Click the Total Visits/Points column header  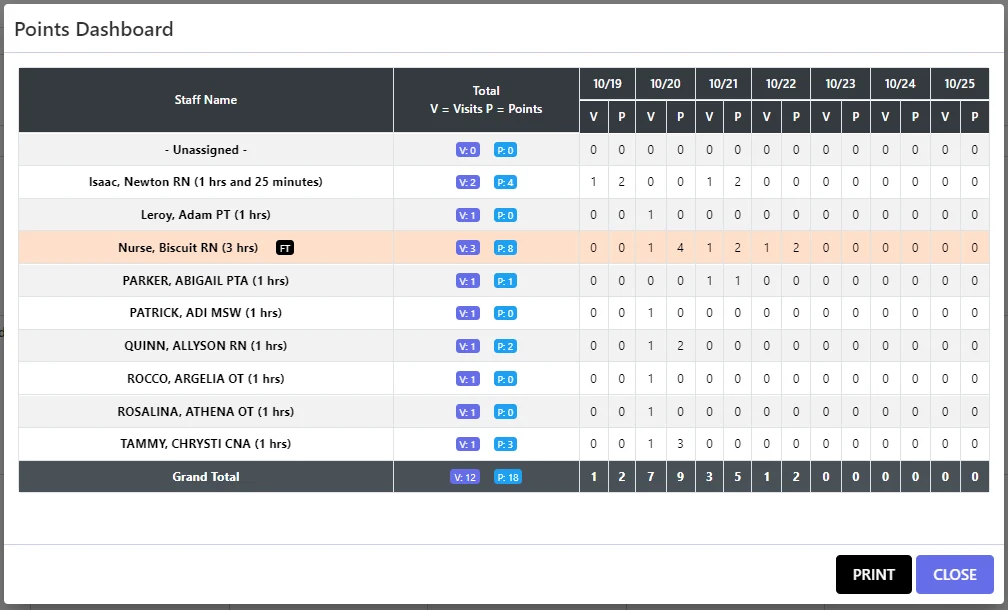click(486, 100)
